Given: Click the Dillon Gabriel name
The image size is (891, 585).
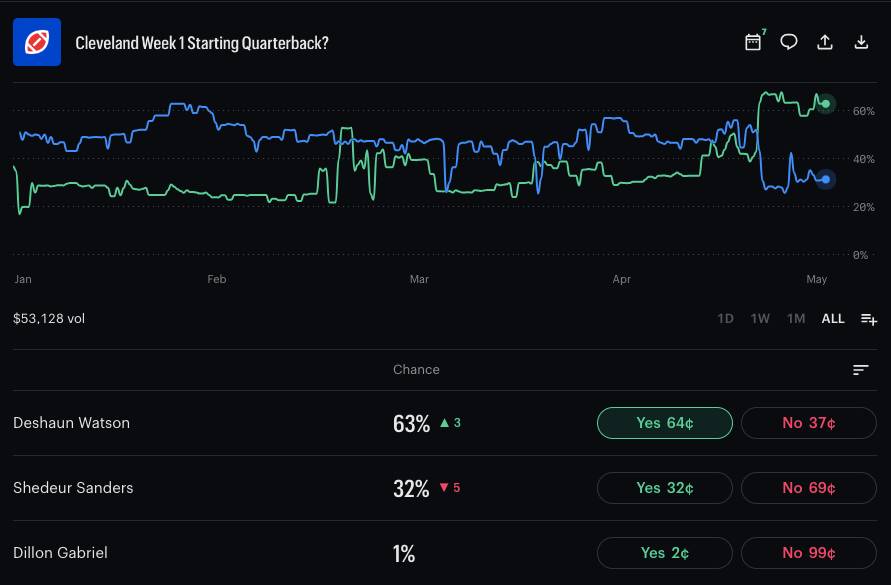Looking at the screenshot, I should tap(60, 553).
